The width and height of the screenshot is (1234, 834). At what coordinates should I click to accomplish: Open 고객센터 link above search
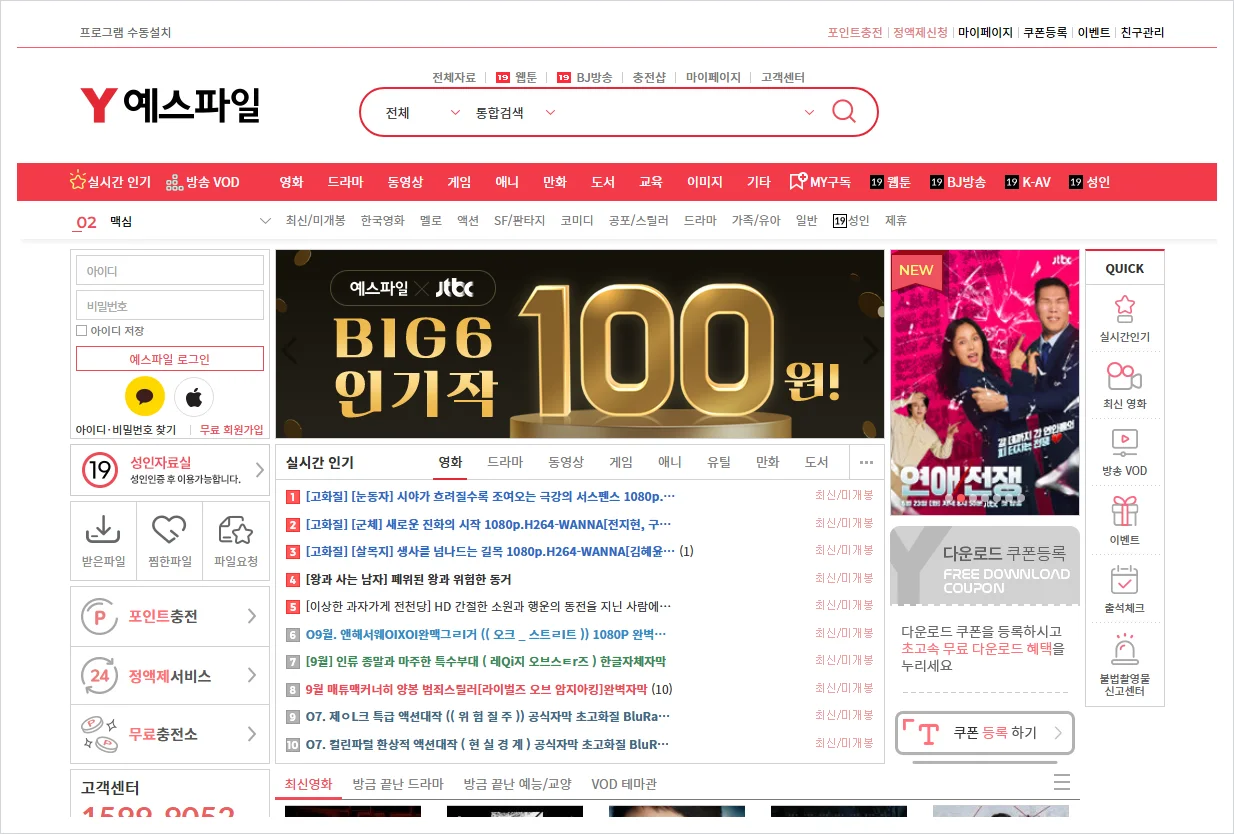(783, 77)
